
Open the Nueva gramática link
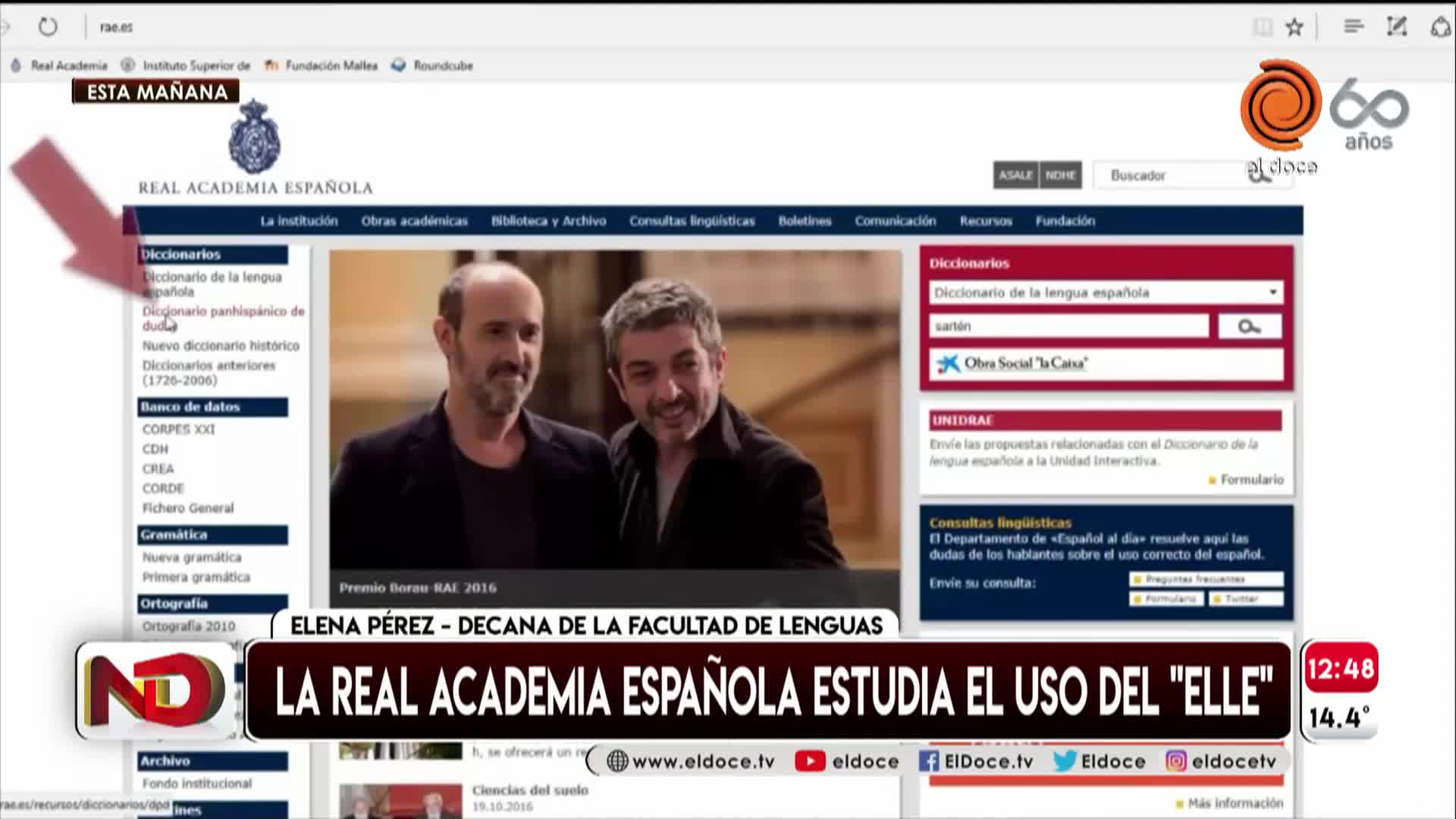click(192, 557)
